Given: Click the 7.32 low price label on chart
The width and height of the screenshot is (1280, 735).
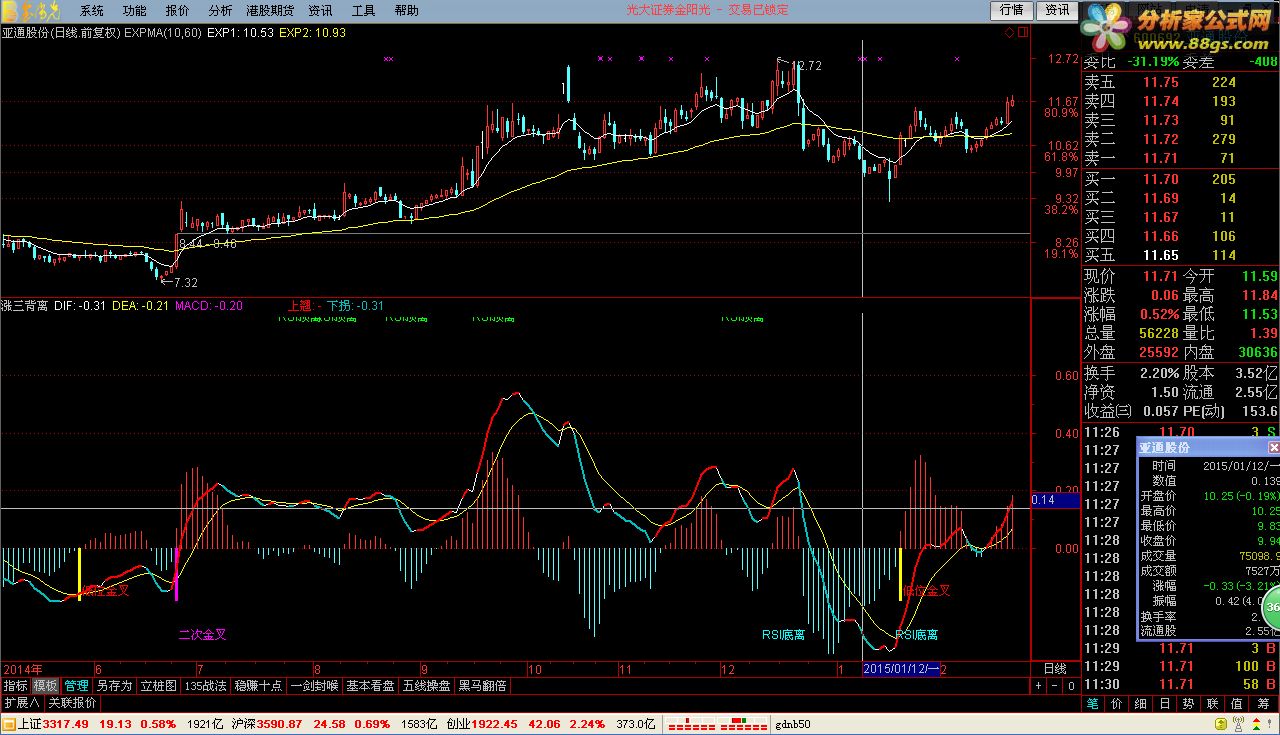Looking at the screenshot, I should pyautogui.click(x=185, y=283).
